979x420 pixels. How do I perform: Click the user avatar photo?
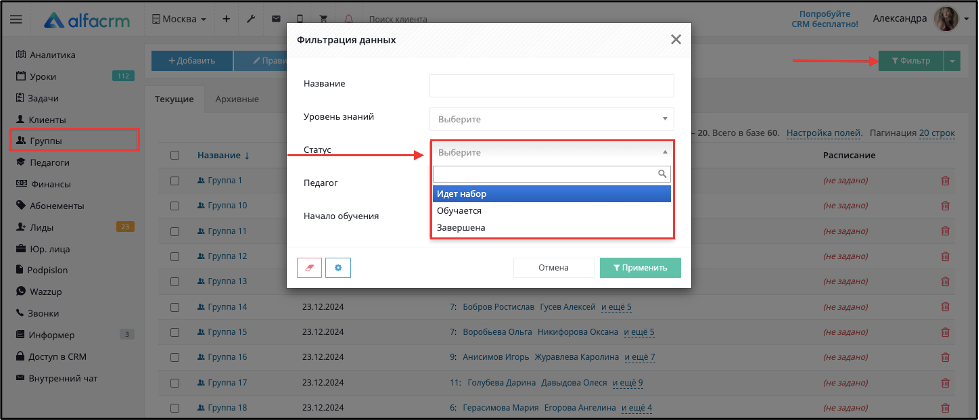pos(945,19)
